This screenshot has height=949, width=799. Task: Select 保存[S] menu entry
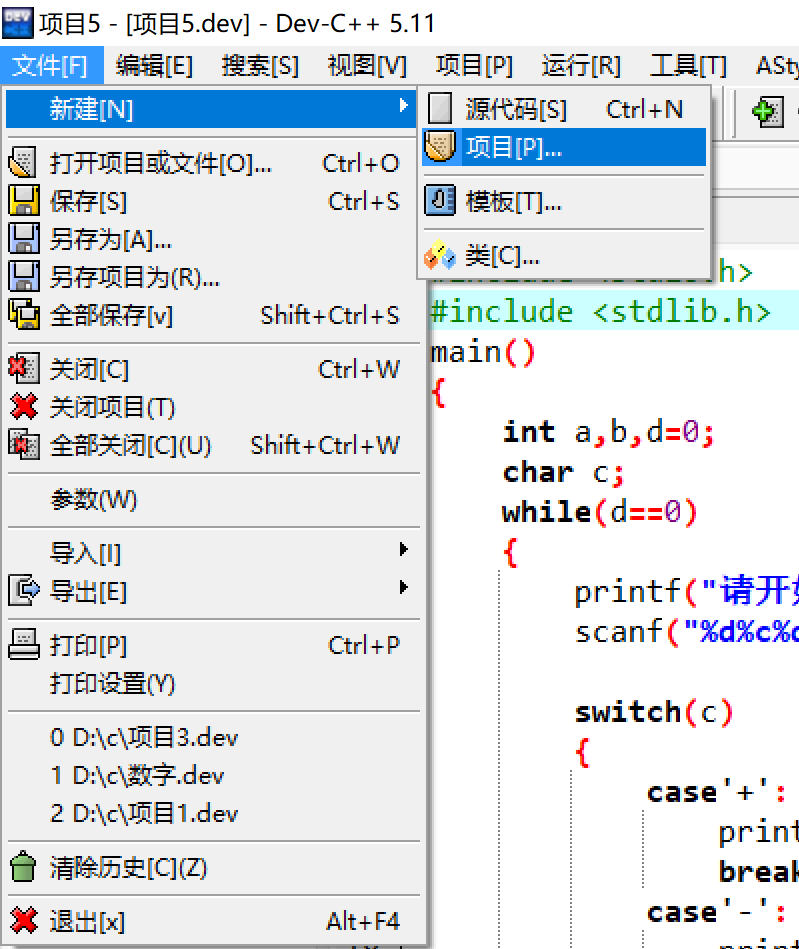212,201
